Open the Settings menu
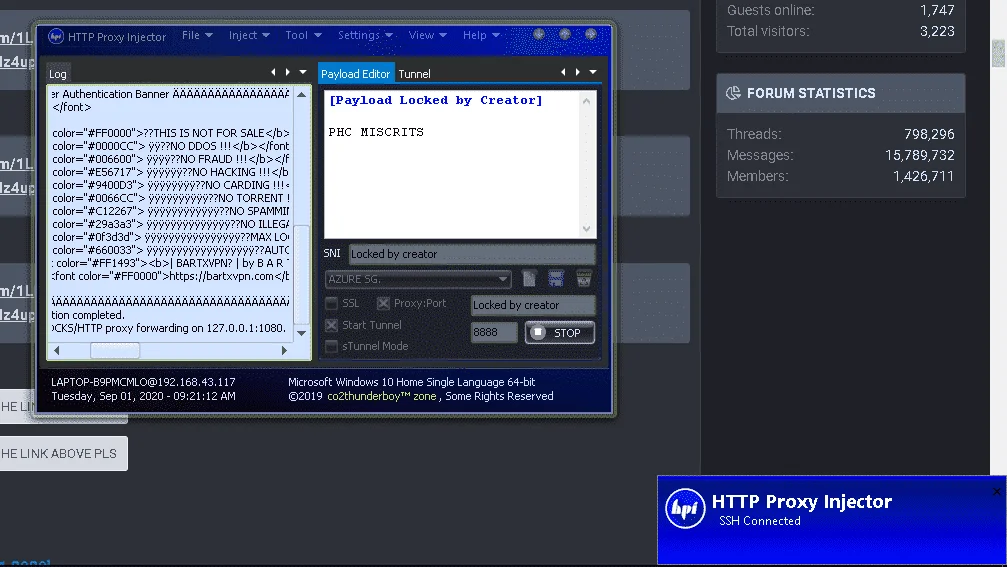 pyautogui.click(x=365, y=35)
